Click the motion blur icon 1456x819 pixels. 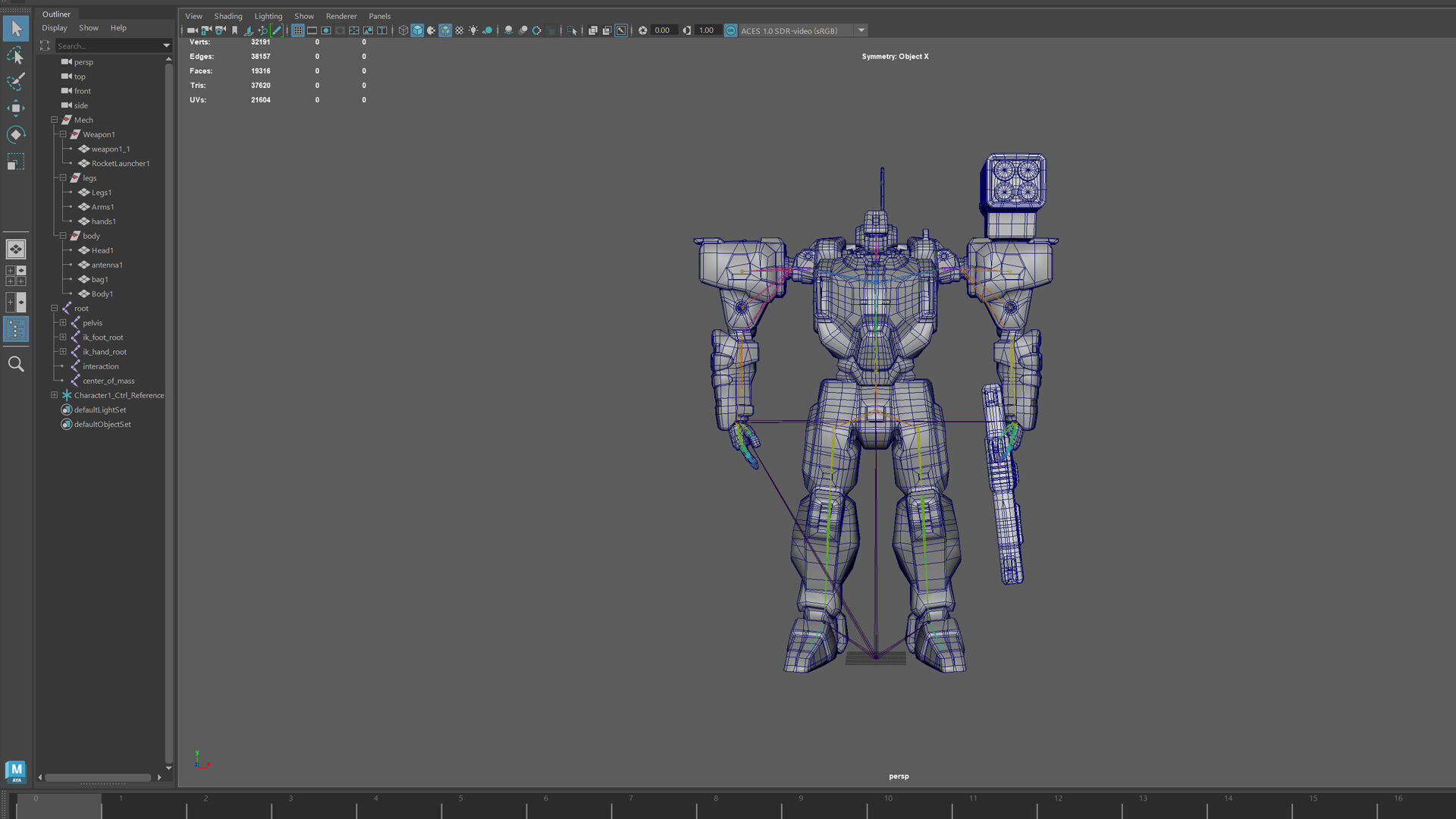(522, 30)
